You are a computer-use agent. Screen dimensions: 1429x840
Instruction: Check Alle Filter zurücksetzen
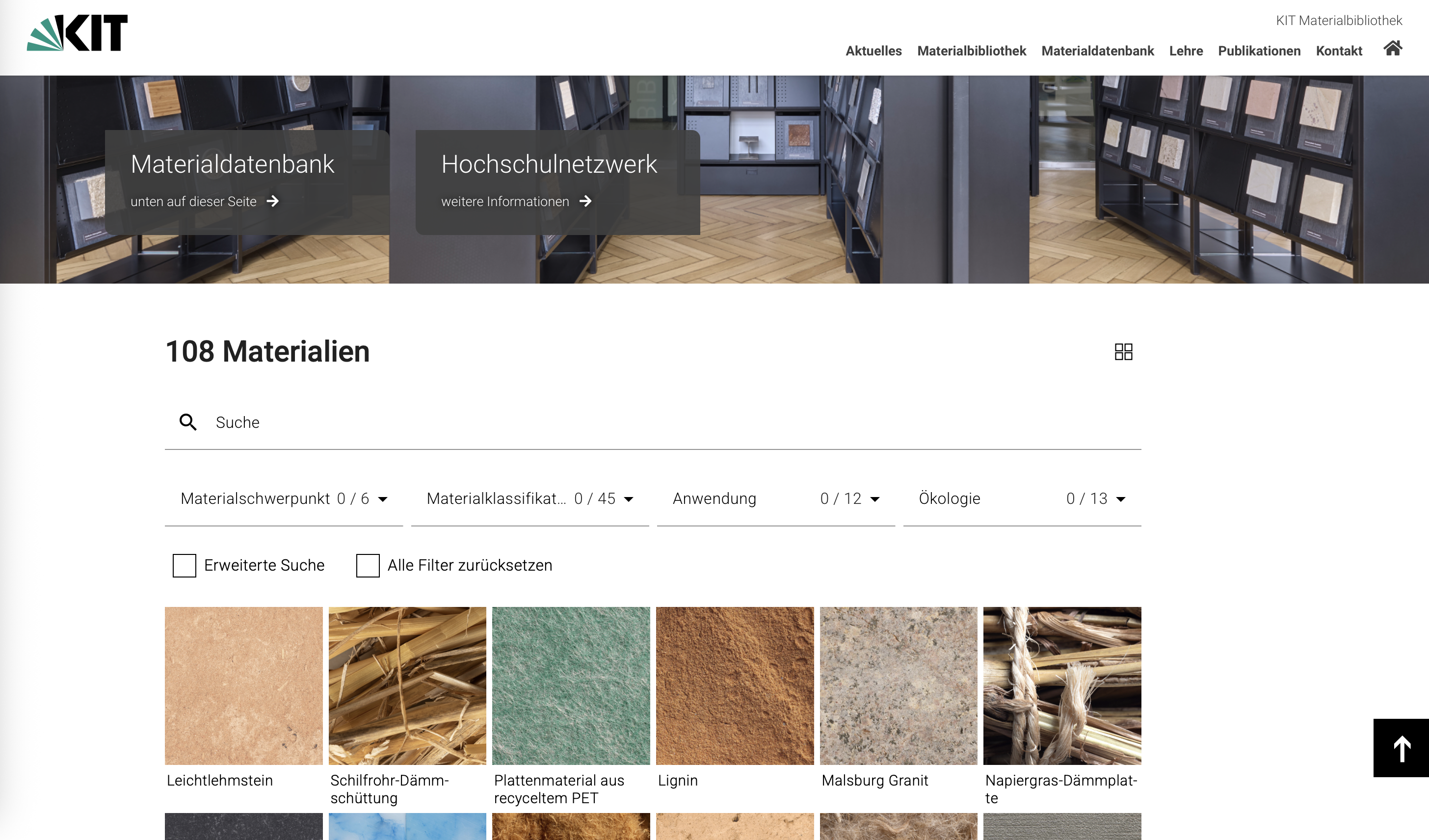tap(368, 565)
